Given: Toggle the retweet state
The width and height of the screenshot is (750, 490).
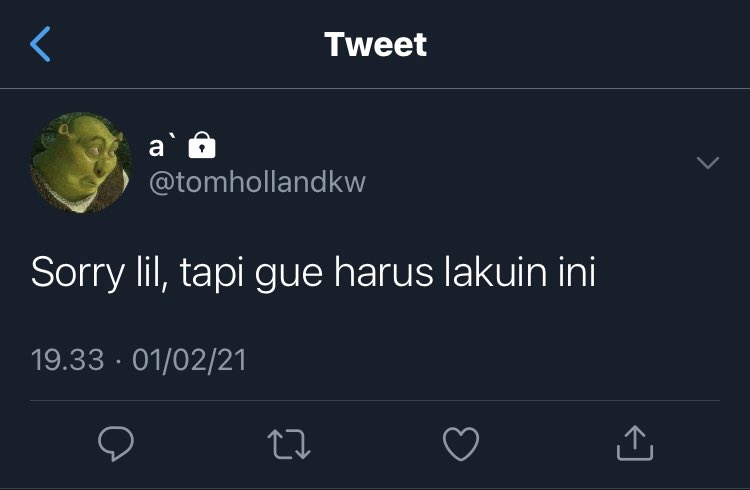Looking at the screenshot, I should [289, 444].
